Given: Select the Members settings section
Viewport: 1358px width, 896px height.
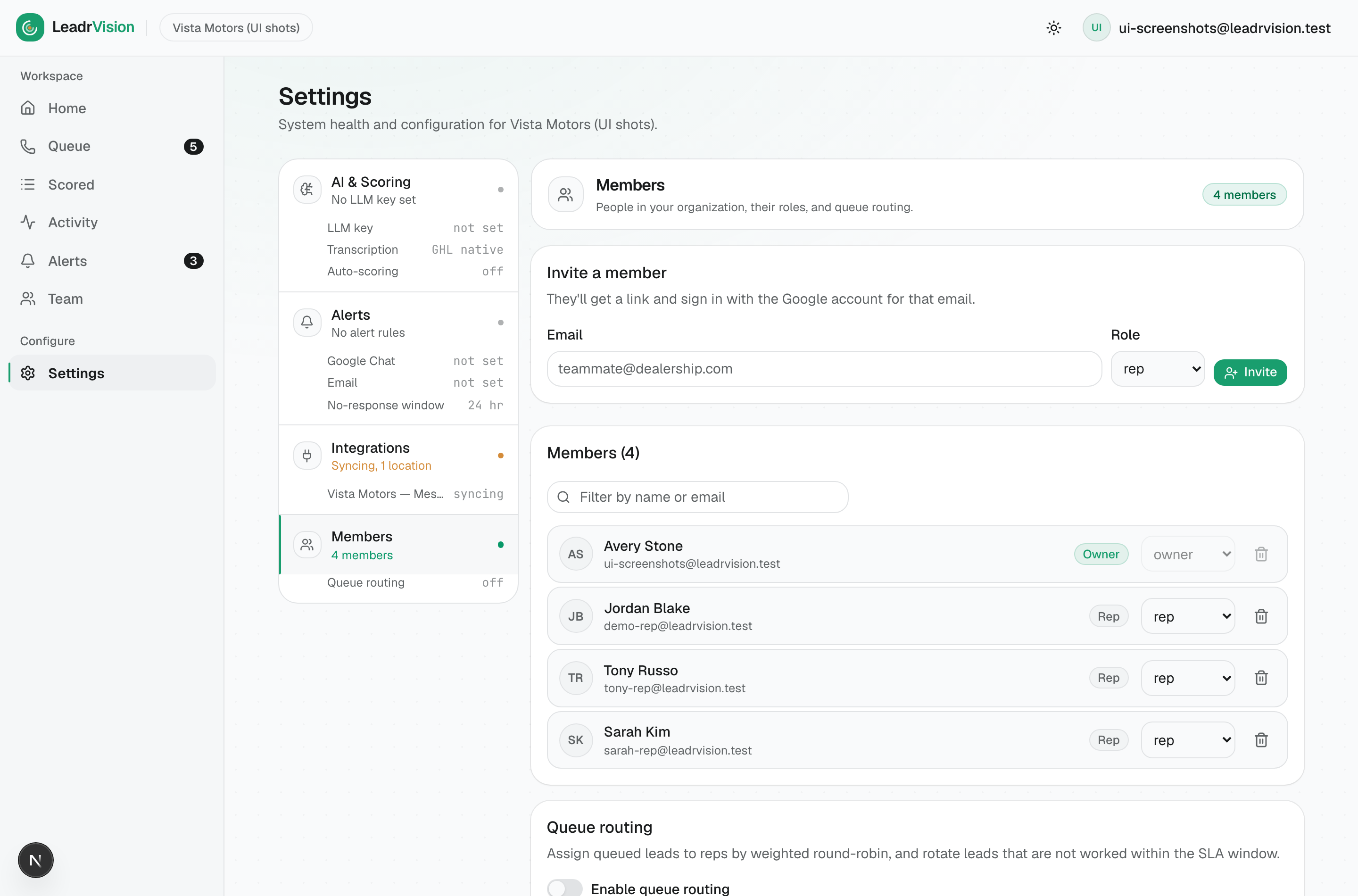Looking at the screenshot, I should (398, 545).
